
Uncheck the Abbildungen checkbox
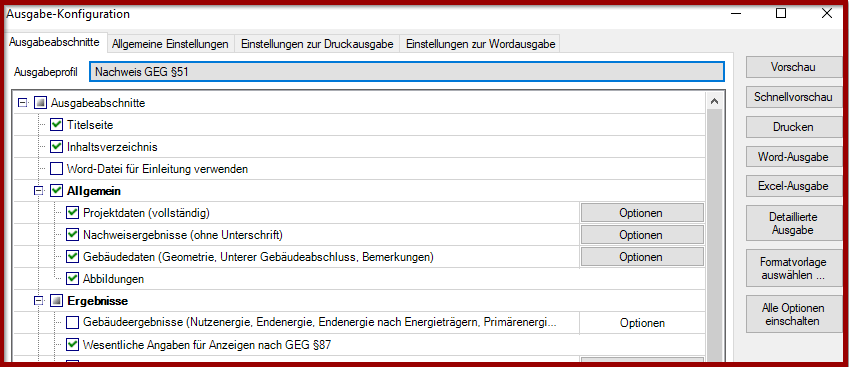(73, 279)
